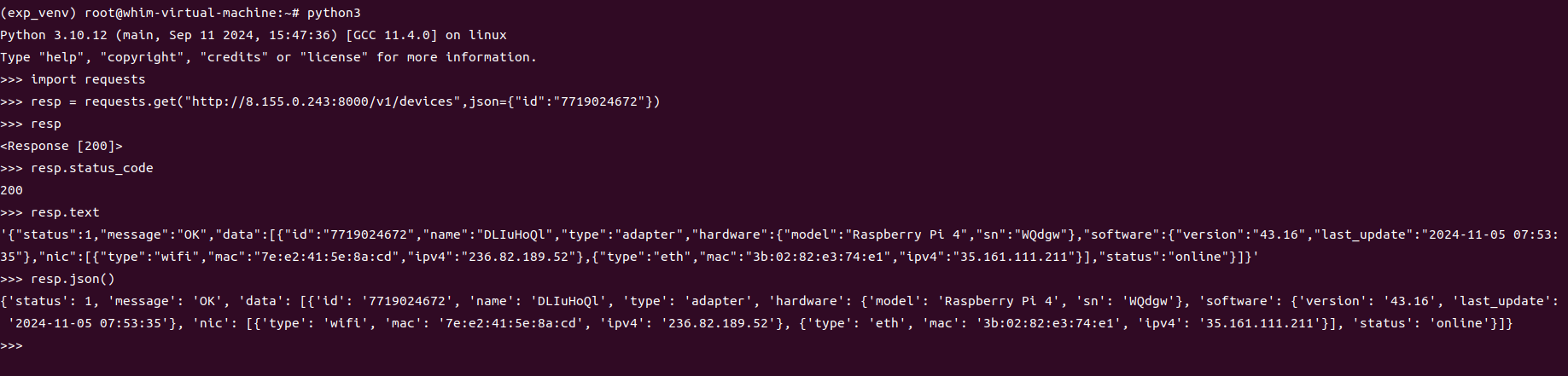1568x376 pixels.
Task: Click the 'resp.text' command
Action: tap(65, 212)
